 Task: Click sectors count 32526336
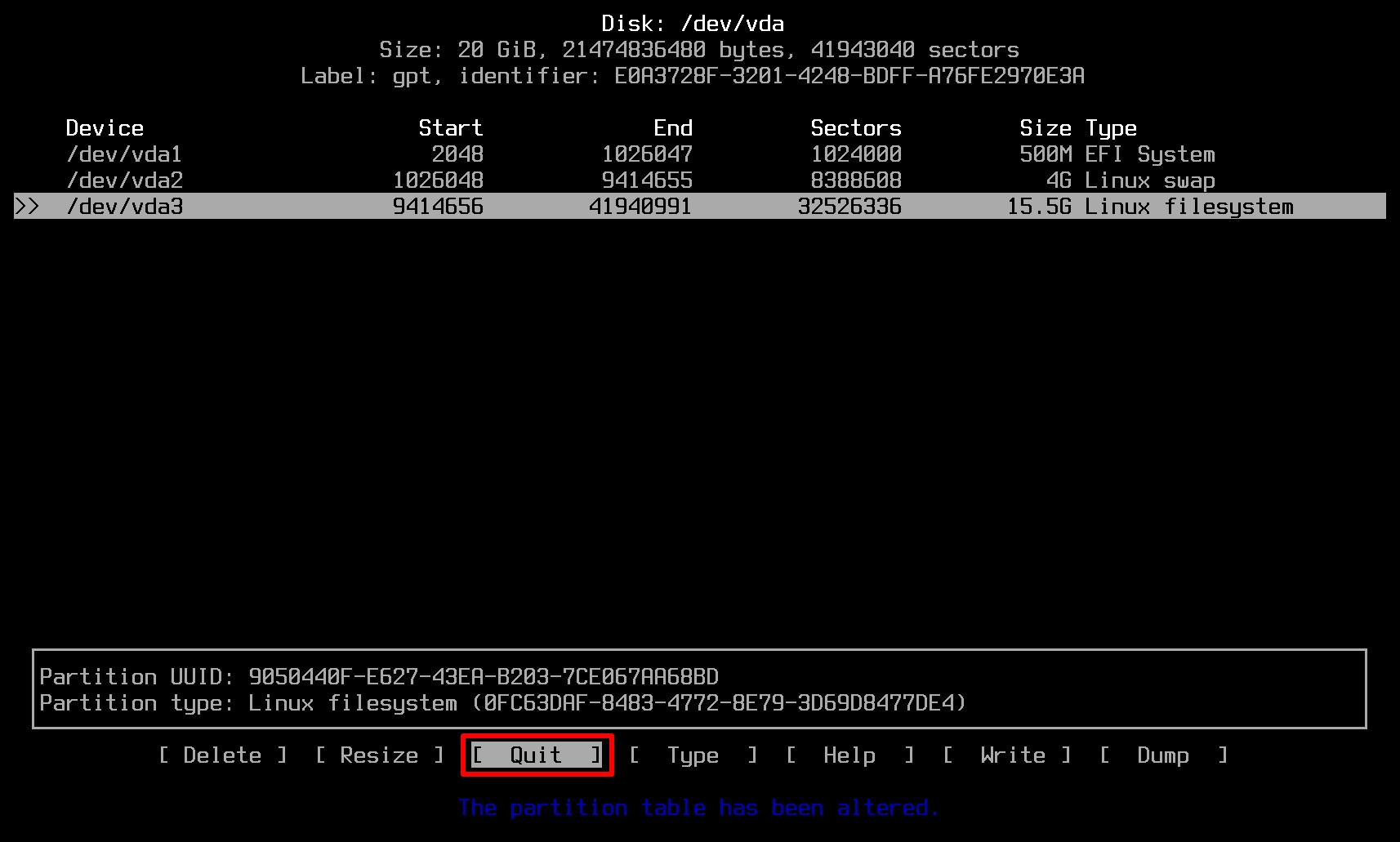(849, 207)
